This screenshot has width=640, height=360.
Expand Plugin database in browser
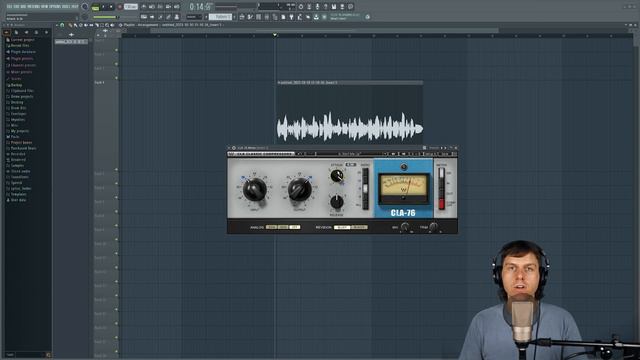(21, 52)
